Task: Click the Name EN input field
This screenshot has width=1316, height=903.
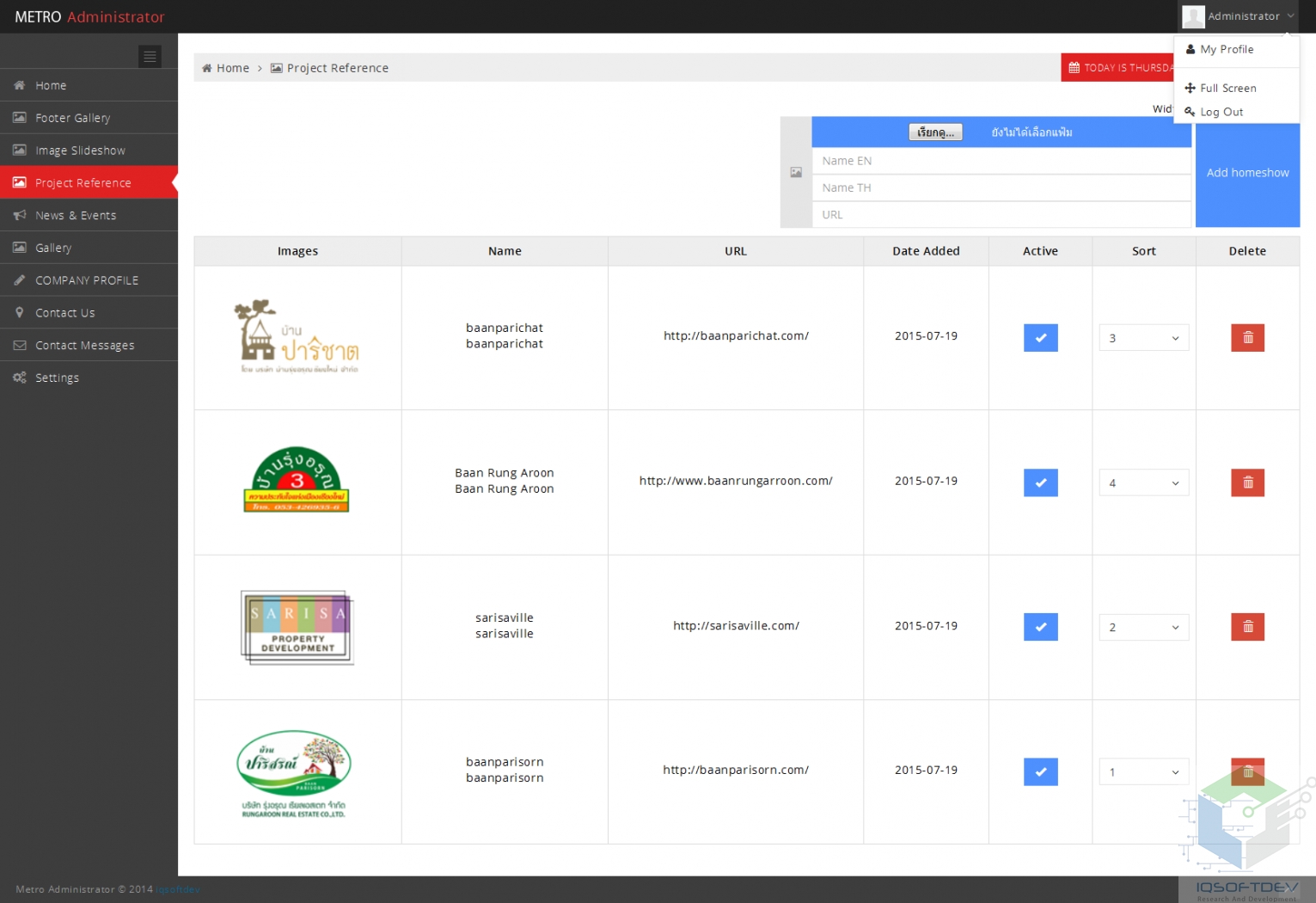Action: pyautogui.click(x=1001, y=161)
